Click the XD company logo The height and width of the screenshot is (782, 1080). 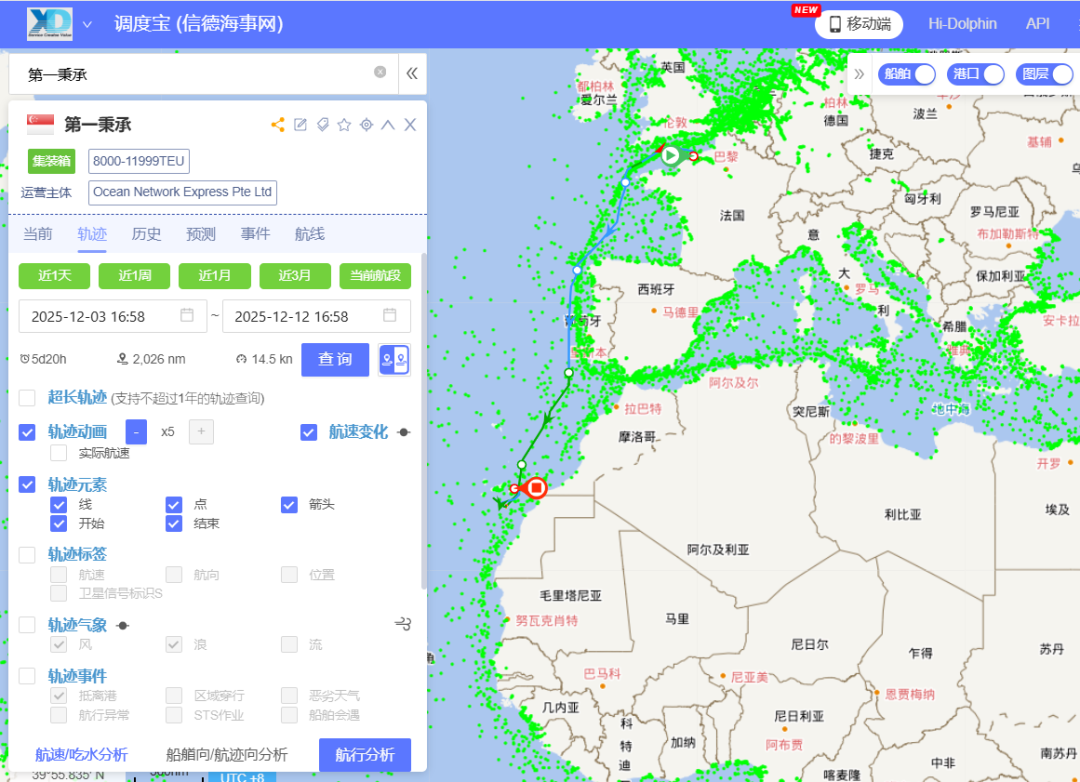click(x=50, y=23)
